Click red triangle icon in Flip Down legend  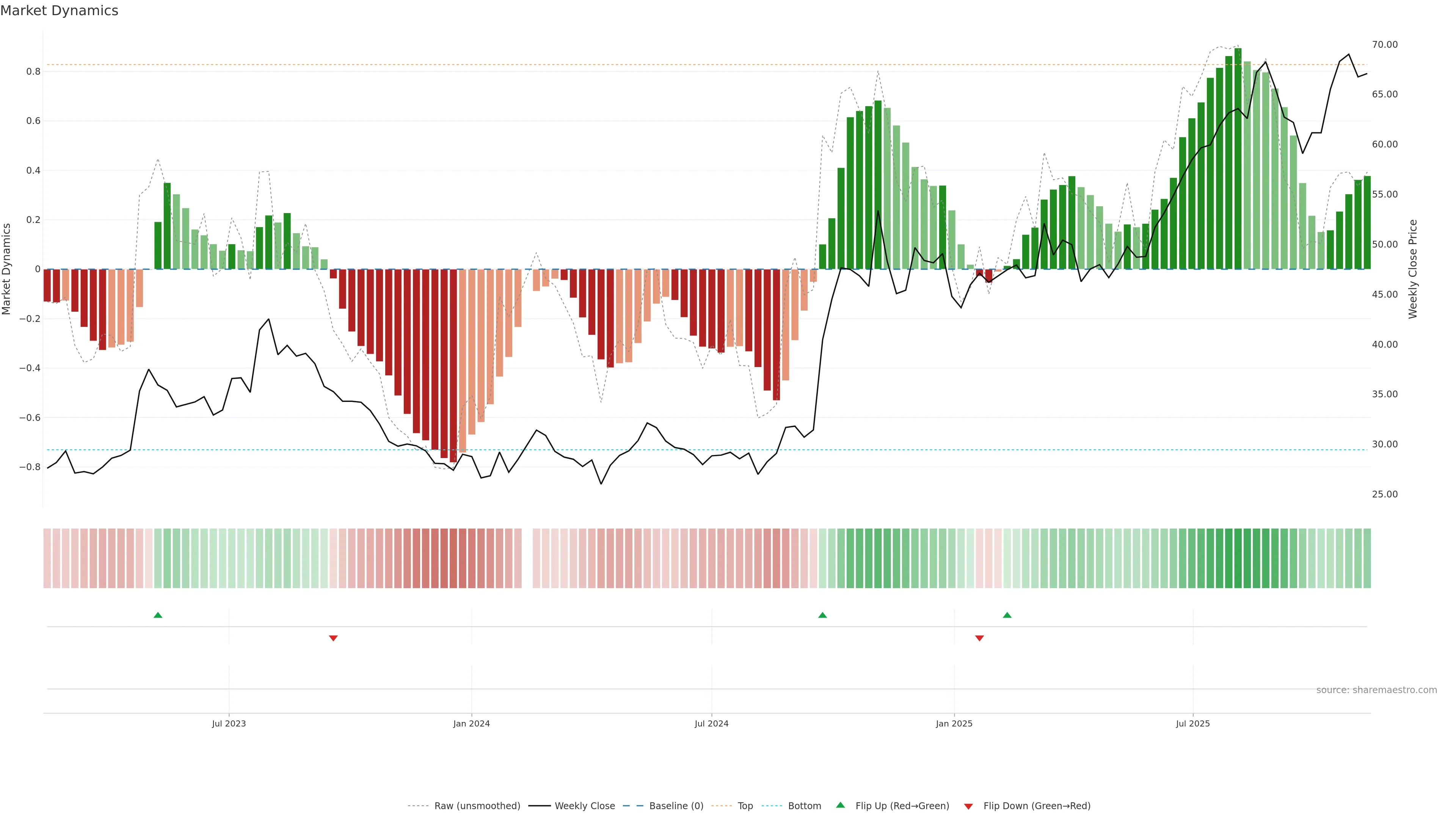point(968,806)
